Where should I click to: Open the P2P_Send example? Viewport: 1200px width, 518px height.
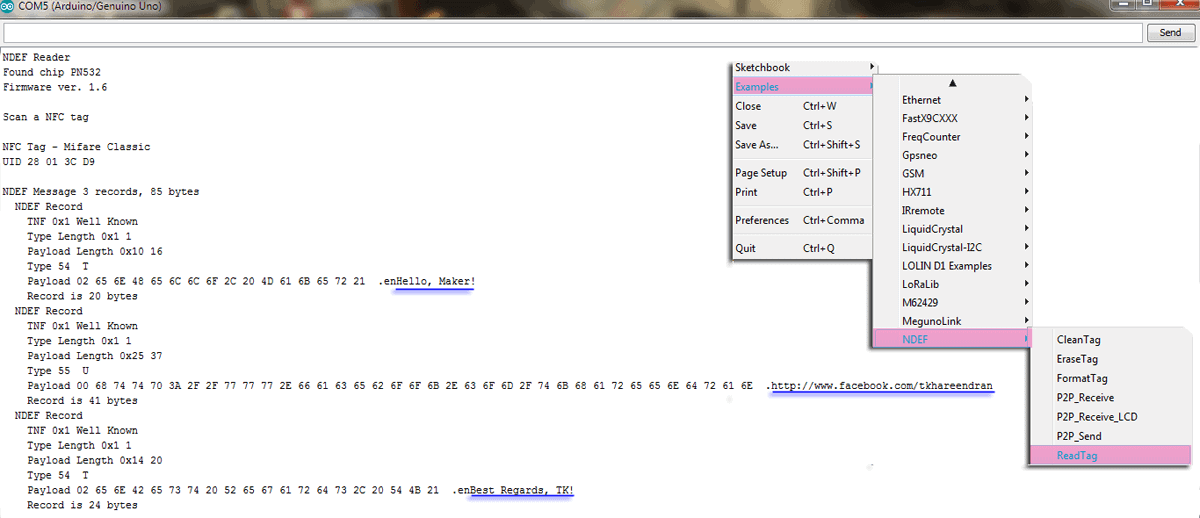tap(1110, 436)
